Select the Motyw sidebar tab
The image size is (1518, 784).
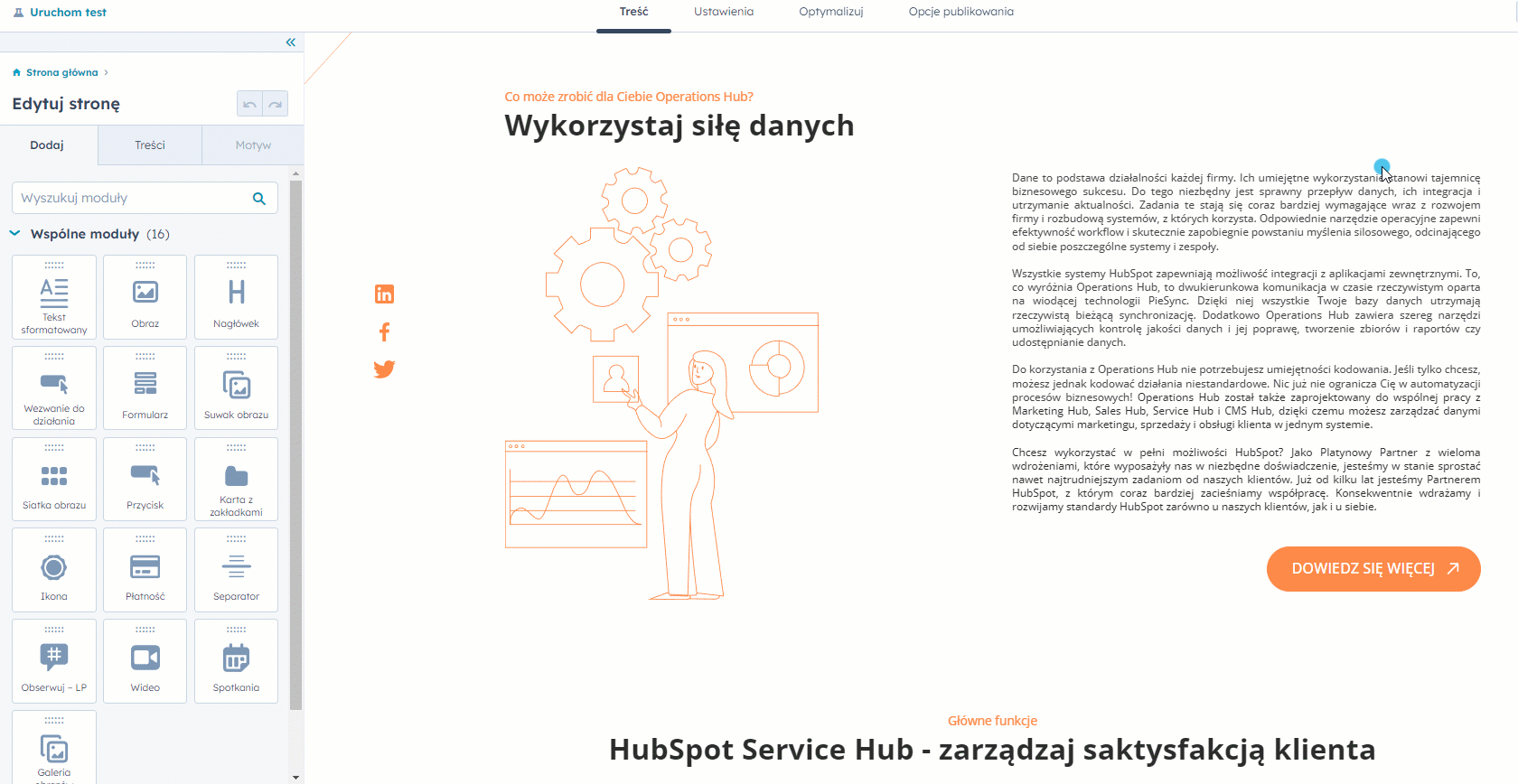tap(253, 145)
